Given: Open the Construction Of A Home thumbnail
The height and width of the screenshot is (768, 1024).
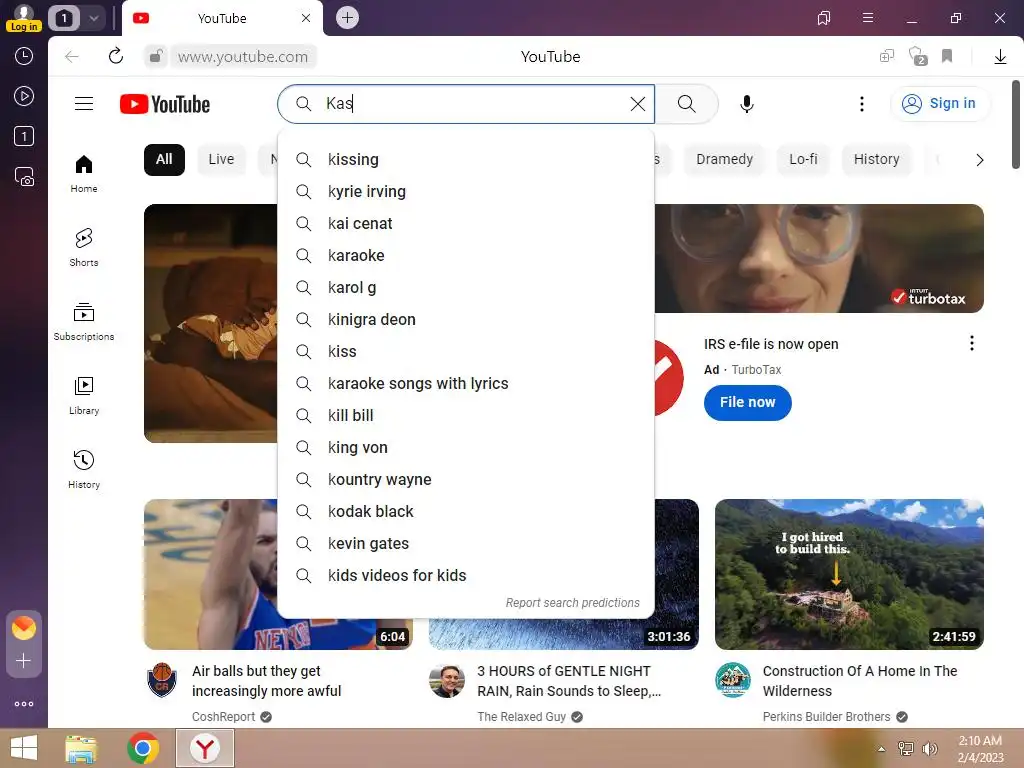Looking at the screenshot, I should [x=849, y=575].
